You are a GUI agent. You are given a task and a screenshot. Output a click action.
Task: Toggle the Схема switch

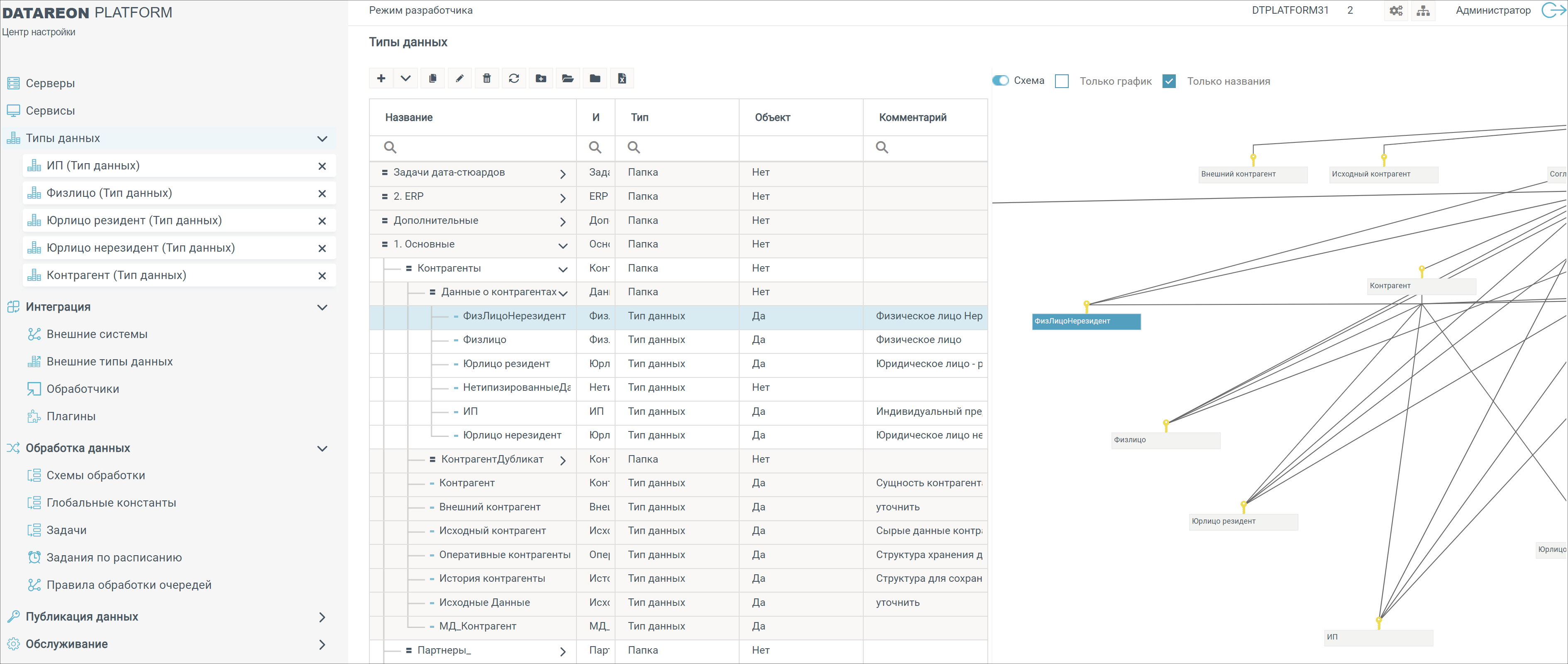(x=1000, y=81)
